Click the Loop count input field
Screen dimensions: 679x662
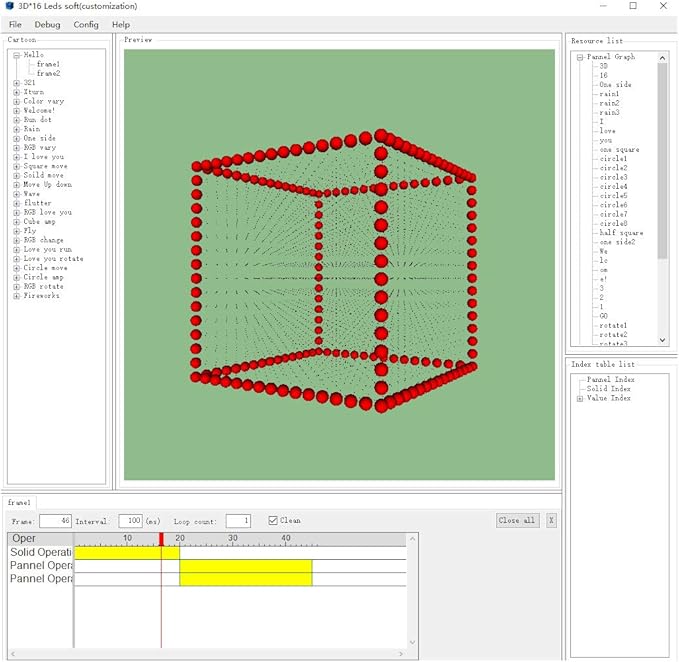[x=238, y=521]
